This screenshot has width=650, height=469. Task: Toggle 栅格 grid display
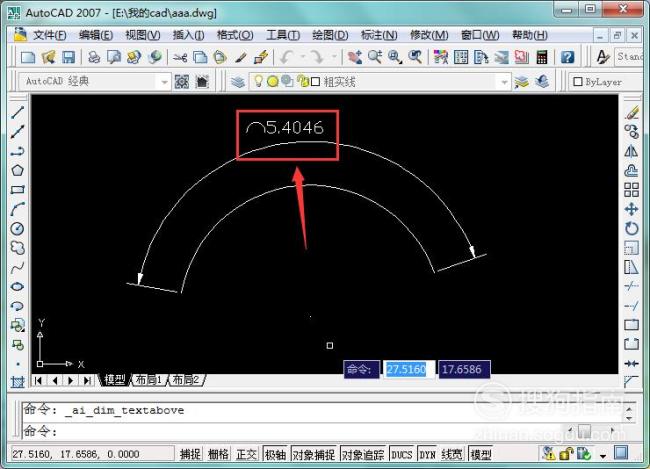coord(218,454)
